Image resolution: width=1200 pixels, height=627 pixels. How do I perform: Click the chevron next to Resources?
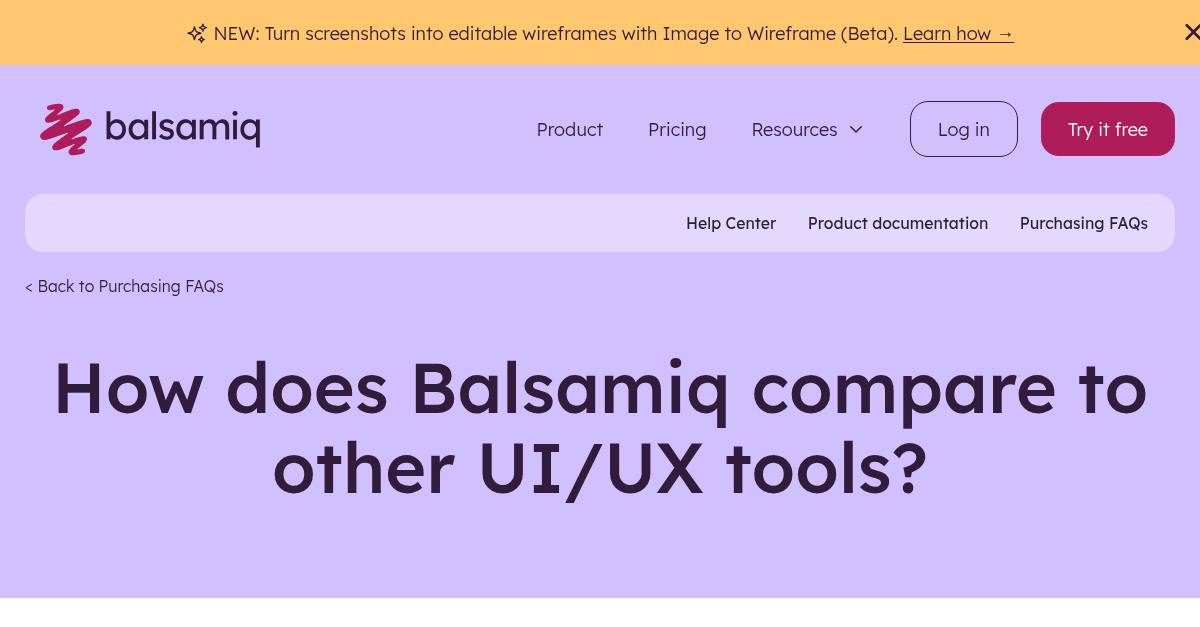point(856,130)
